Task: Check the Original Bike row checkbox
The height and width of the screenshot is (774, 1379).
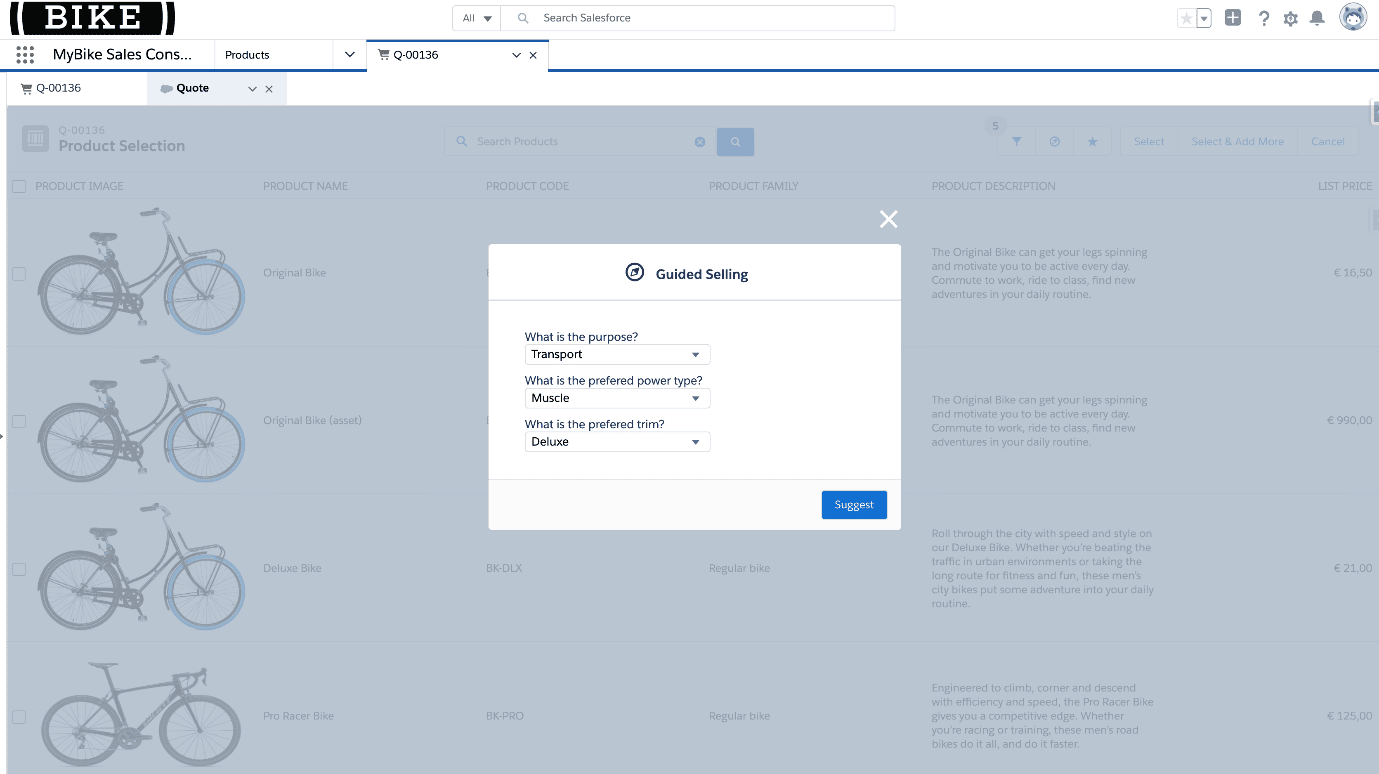Action: tap(19, 273)
